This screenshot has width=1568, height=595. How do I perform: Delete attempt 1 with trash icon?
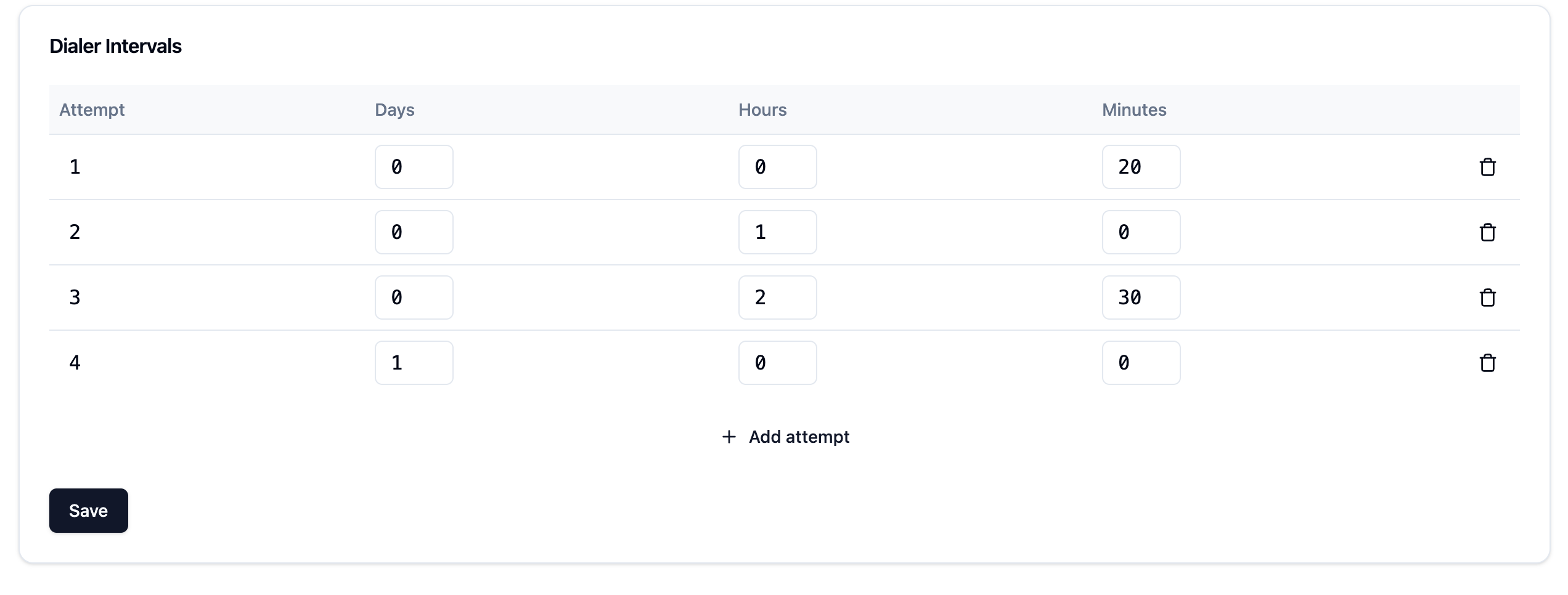pos(1487,167)
